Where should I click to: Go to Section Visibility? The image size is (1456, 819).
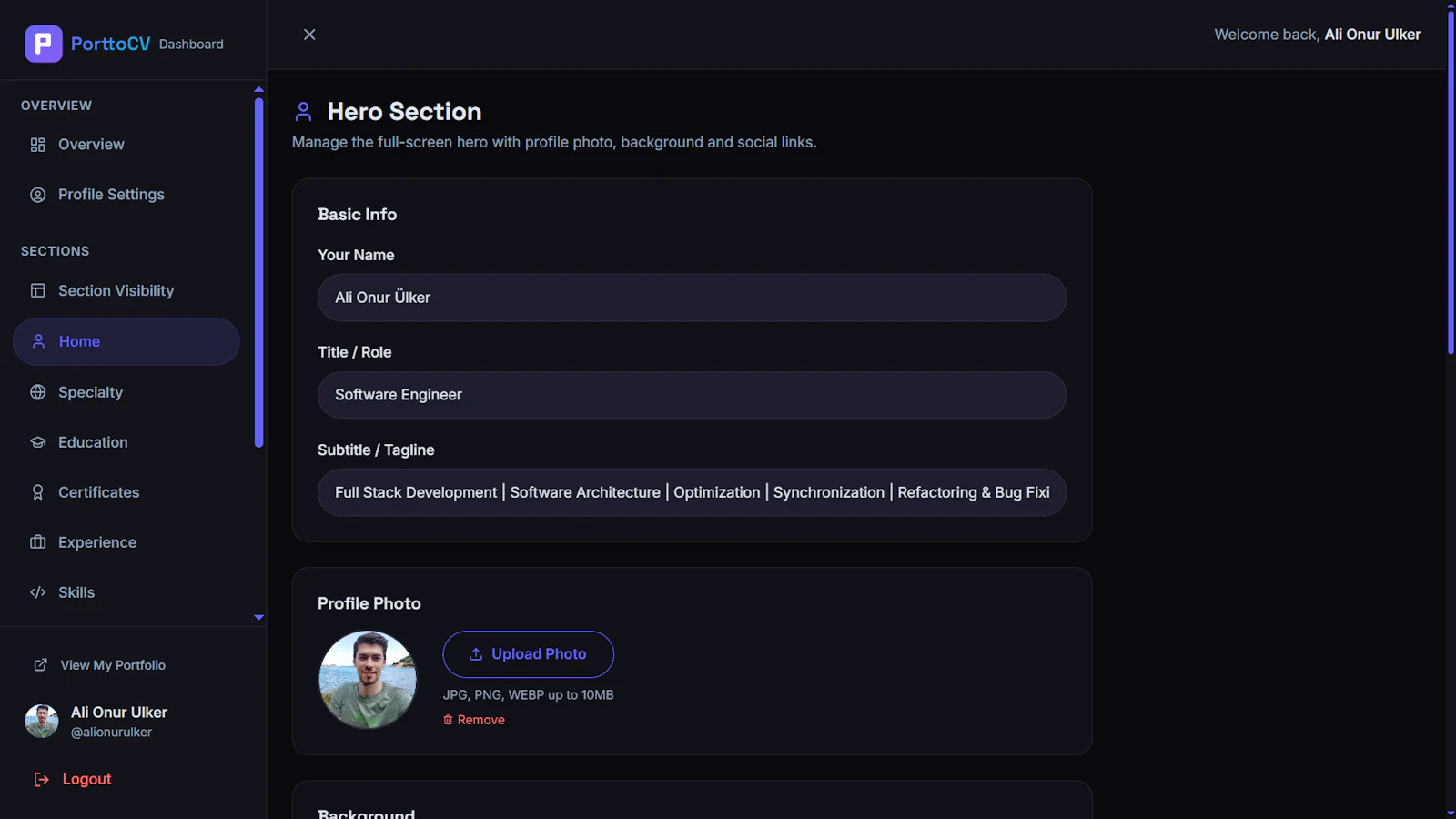pos(126,291)
